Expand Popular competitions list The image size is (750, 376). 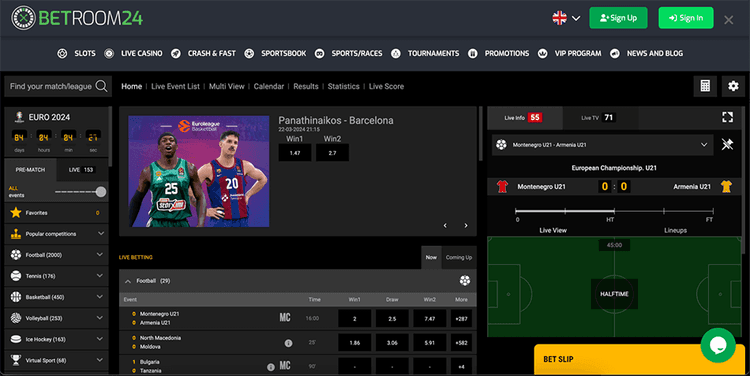pyautogui.click(x=101, y=233)
